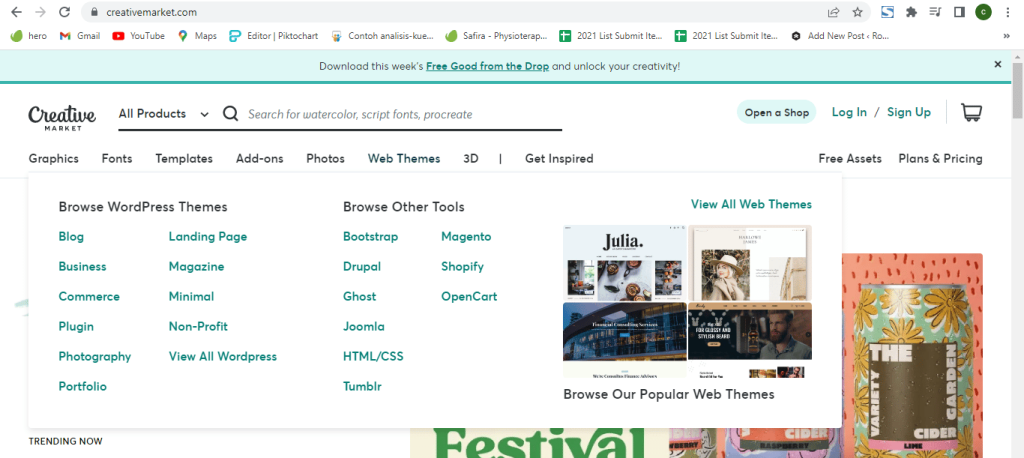Click the padlock site info icon
1024x458 pixels.
94,12
